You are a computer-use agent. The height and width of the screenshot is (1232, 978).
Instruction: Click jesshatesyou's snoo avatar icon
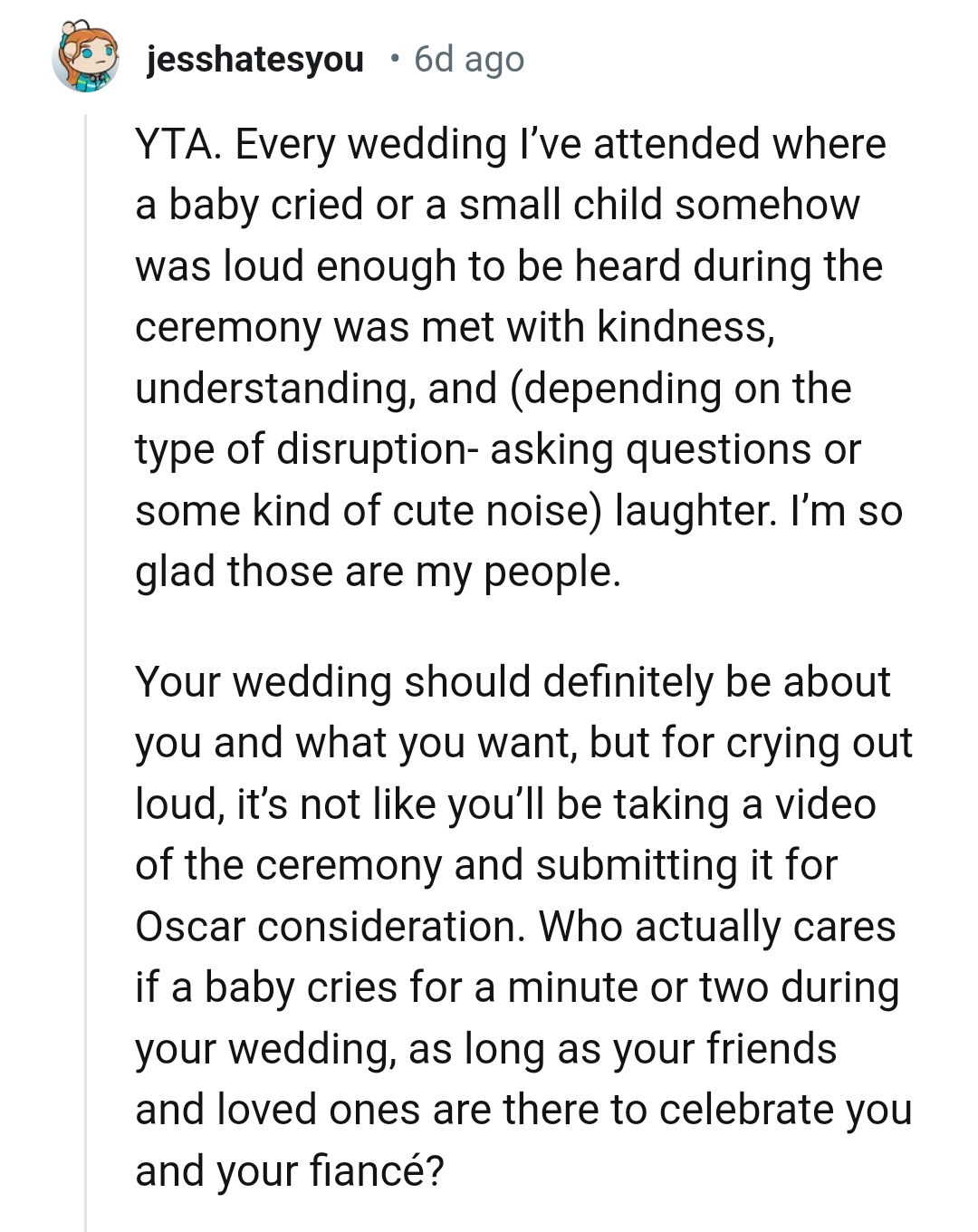(x=86, y=60)
